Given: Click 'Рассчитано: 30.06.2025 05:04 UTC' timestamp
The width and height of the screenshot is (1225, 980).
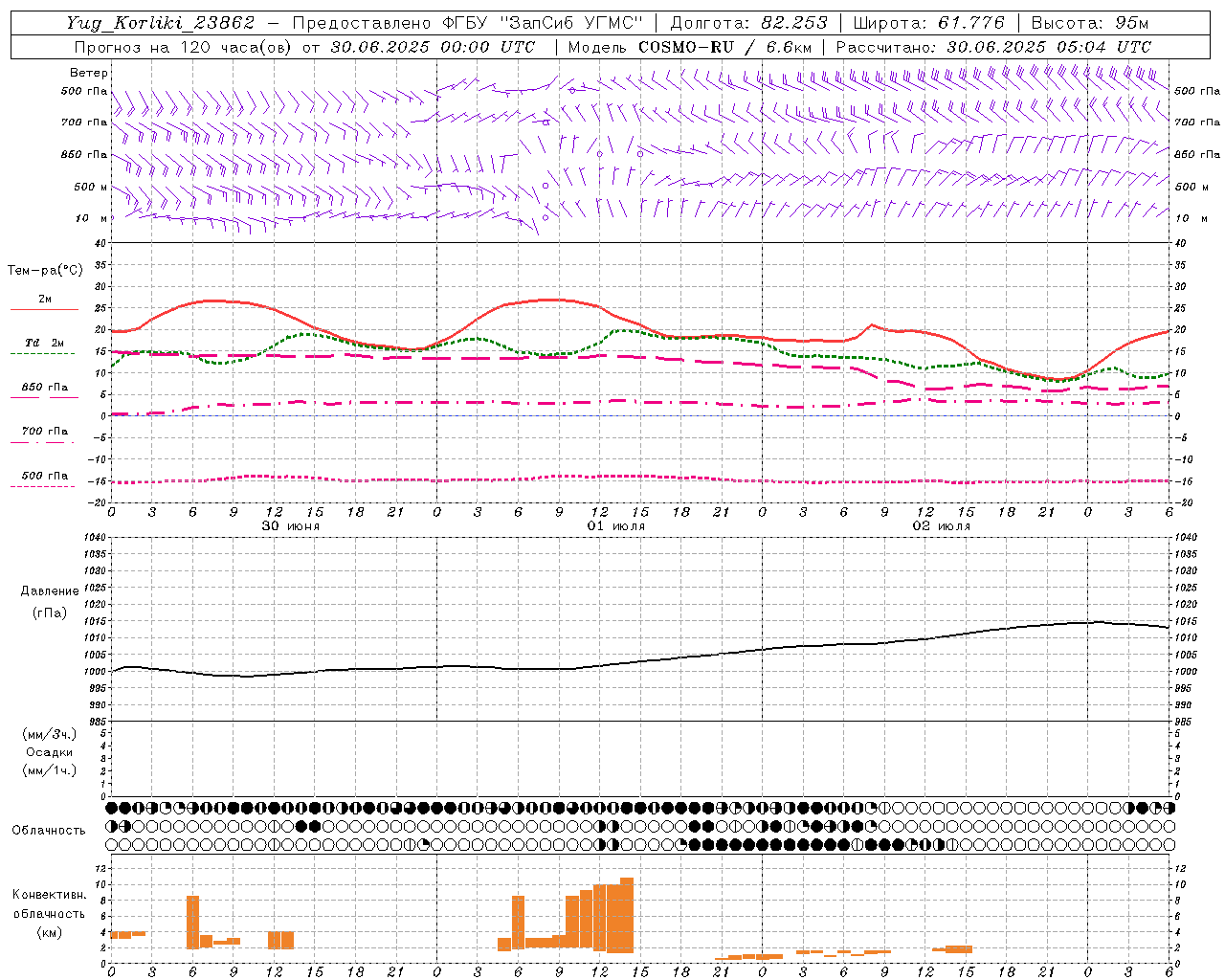Looking at the screenshot, I should (x=993, y=47).
